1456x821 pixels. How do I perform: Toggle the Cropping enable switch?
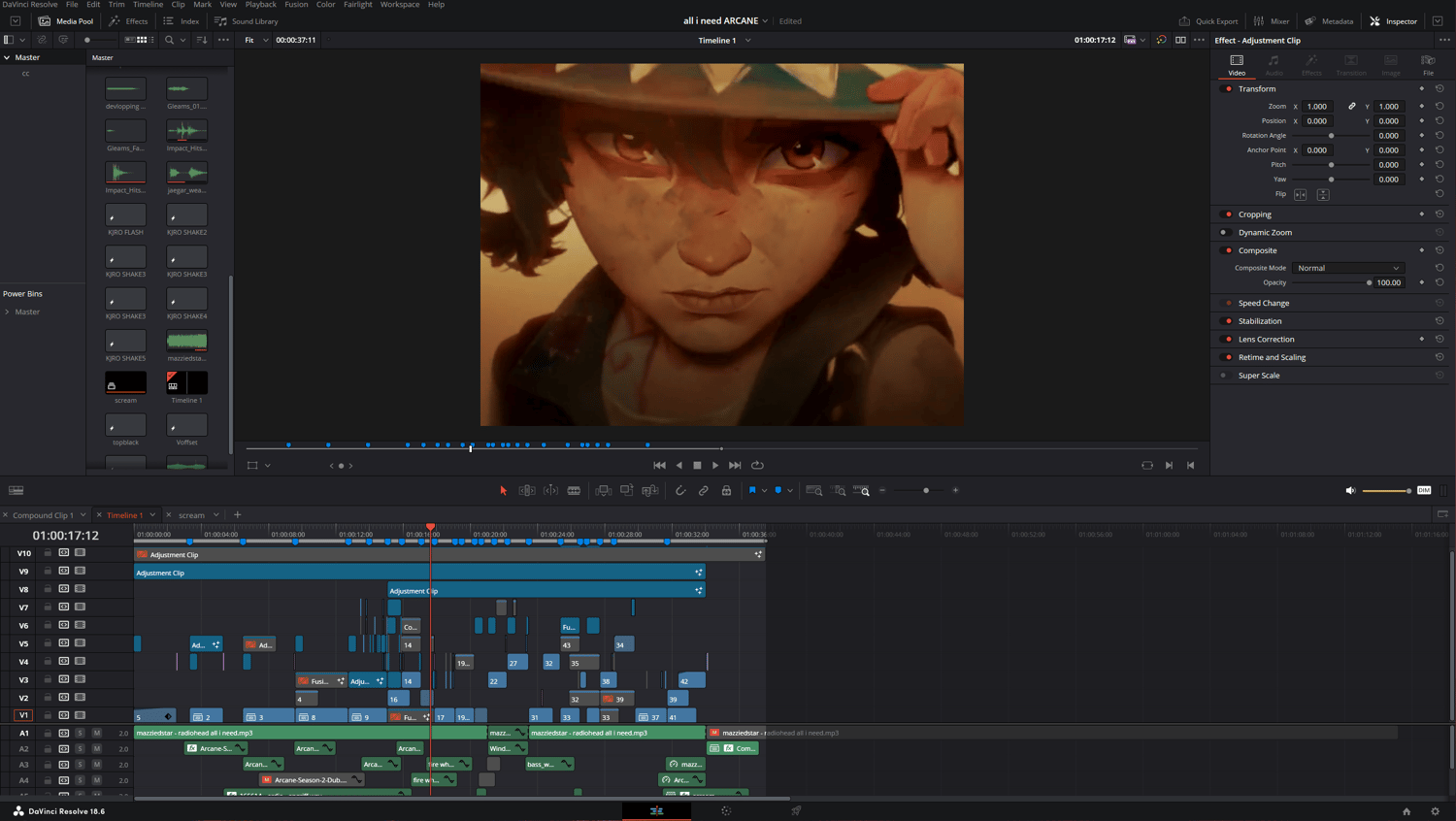point(1228,214)
